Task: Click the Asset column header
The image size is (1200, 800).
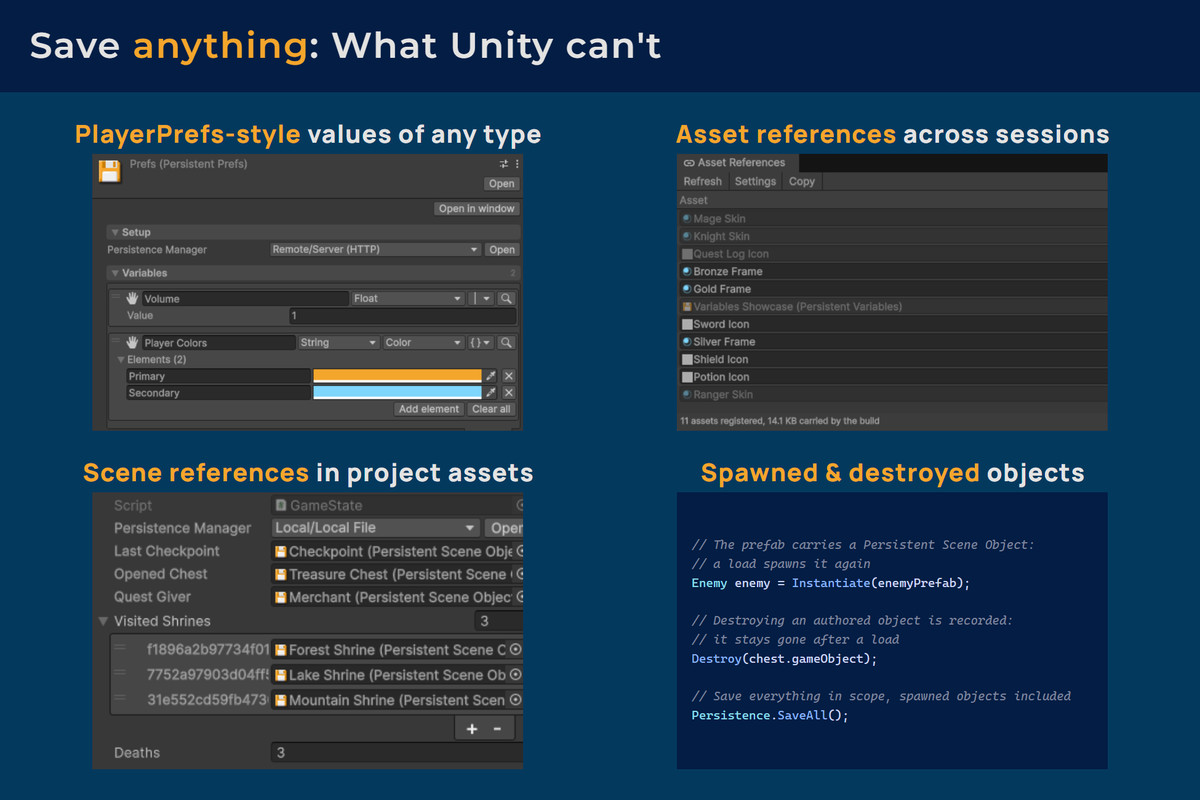Action: pos(893,200)
